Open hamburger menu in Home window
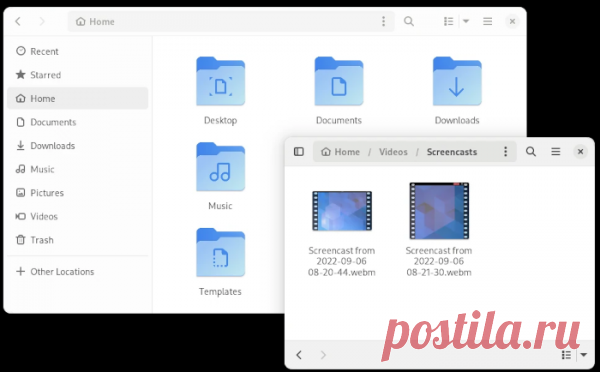600x372 pixels. pos(488,21)
